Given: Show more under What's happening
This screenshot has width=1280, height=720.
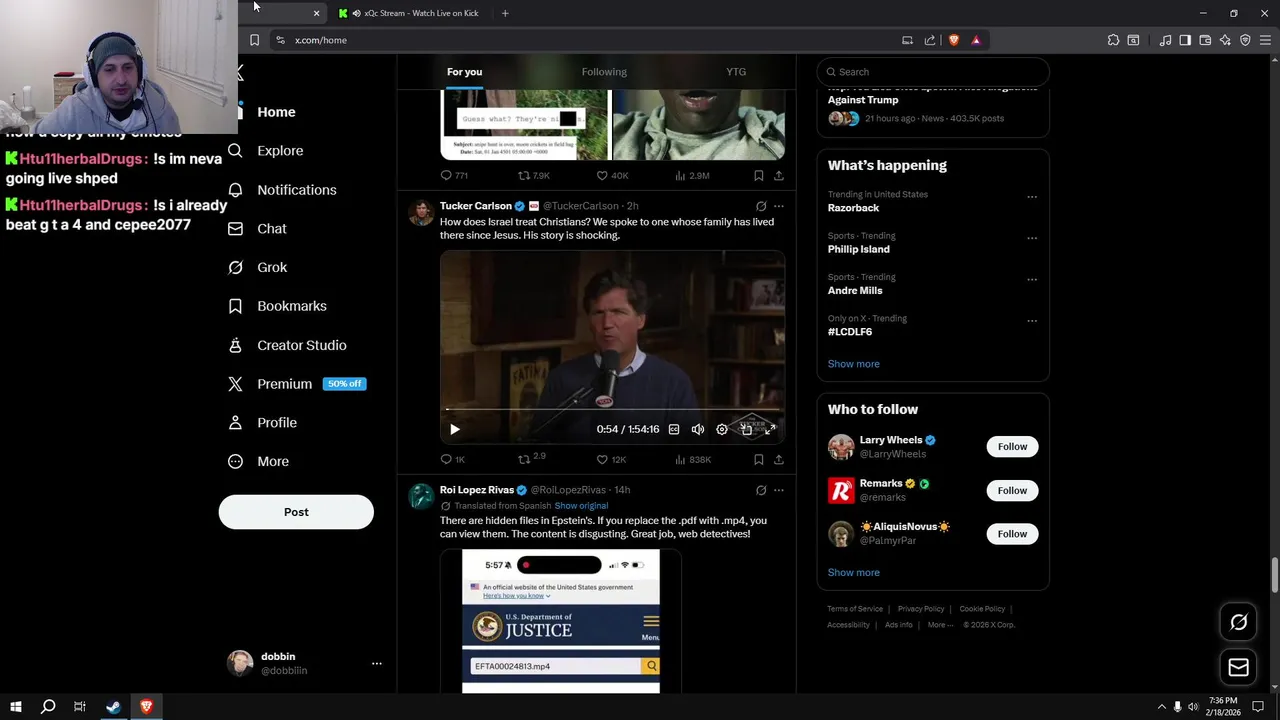Looking at the screenshot, I should 853,364.
